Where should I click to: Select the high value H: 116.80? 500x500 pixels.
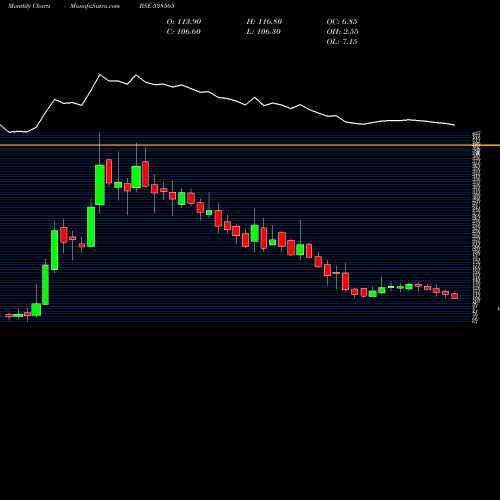pyautogui.click(x=264, y=22)
